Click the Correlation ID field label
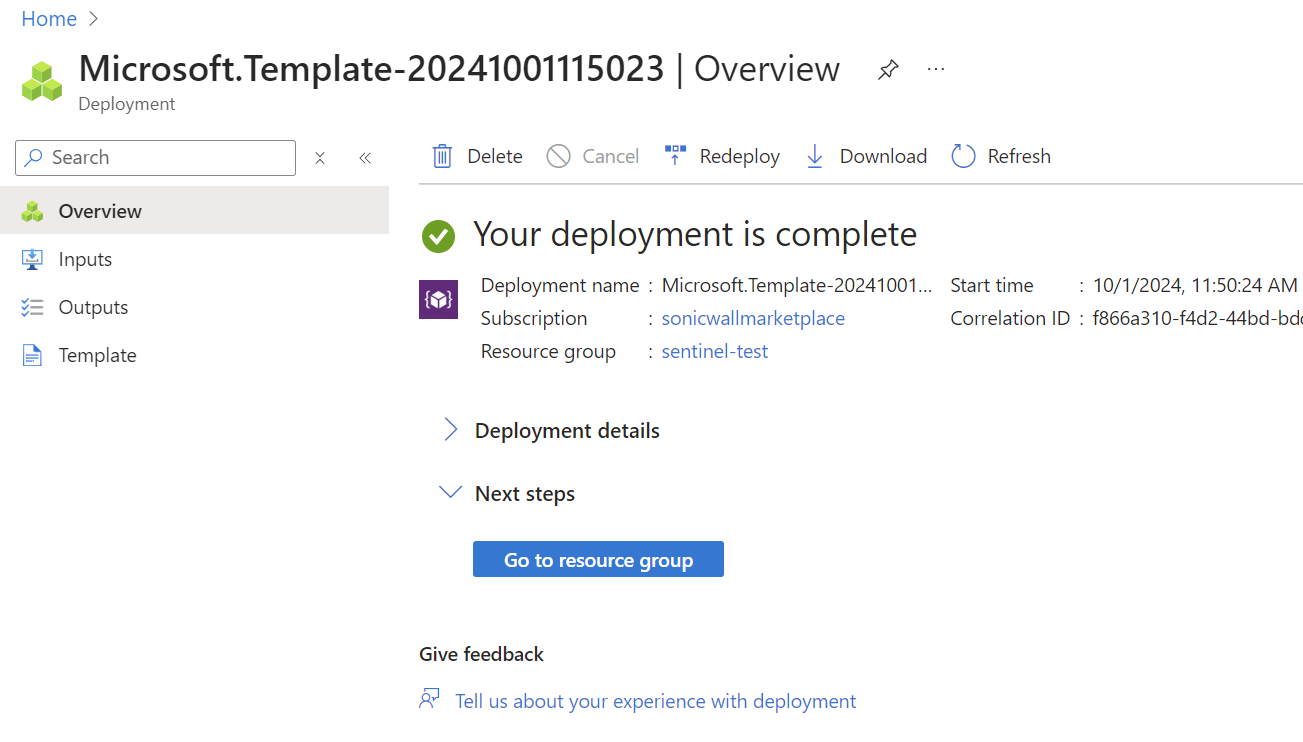Screen dimensions: 1303x742 (1010, 318)
